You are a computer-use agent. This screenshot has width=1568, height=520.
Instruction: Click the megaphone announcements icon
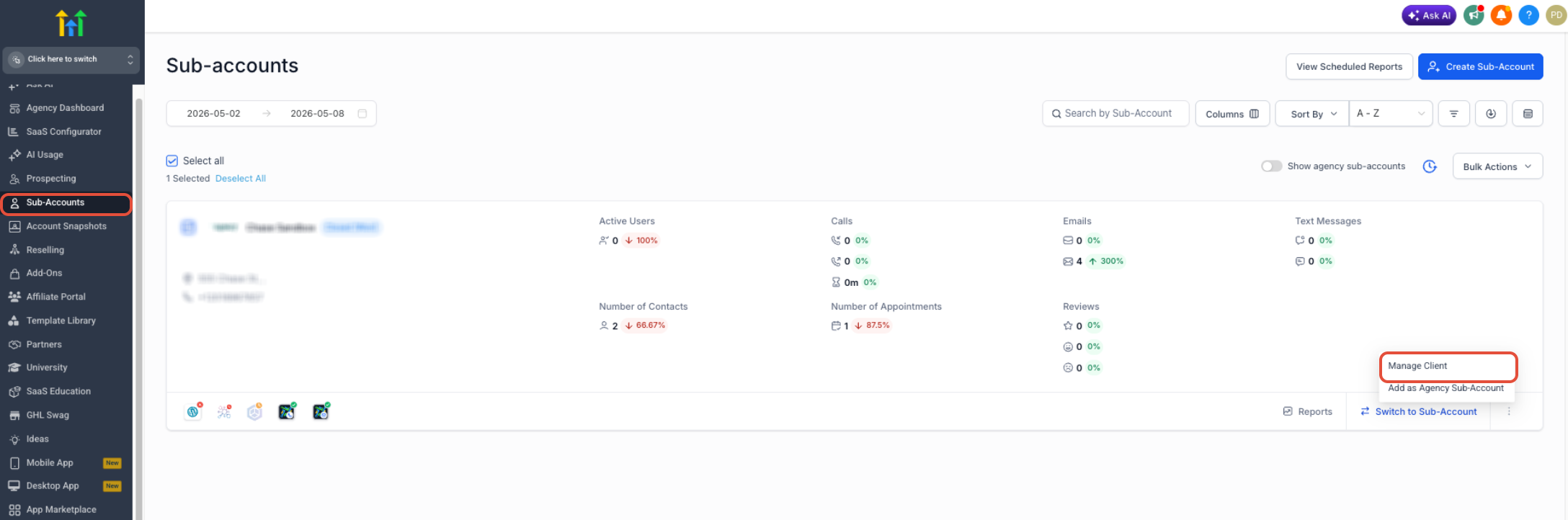click(x=1474, y=15)
